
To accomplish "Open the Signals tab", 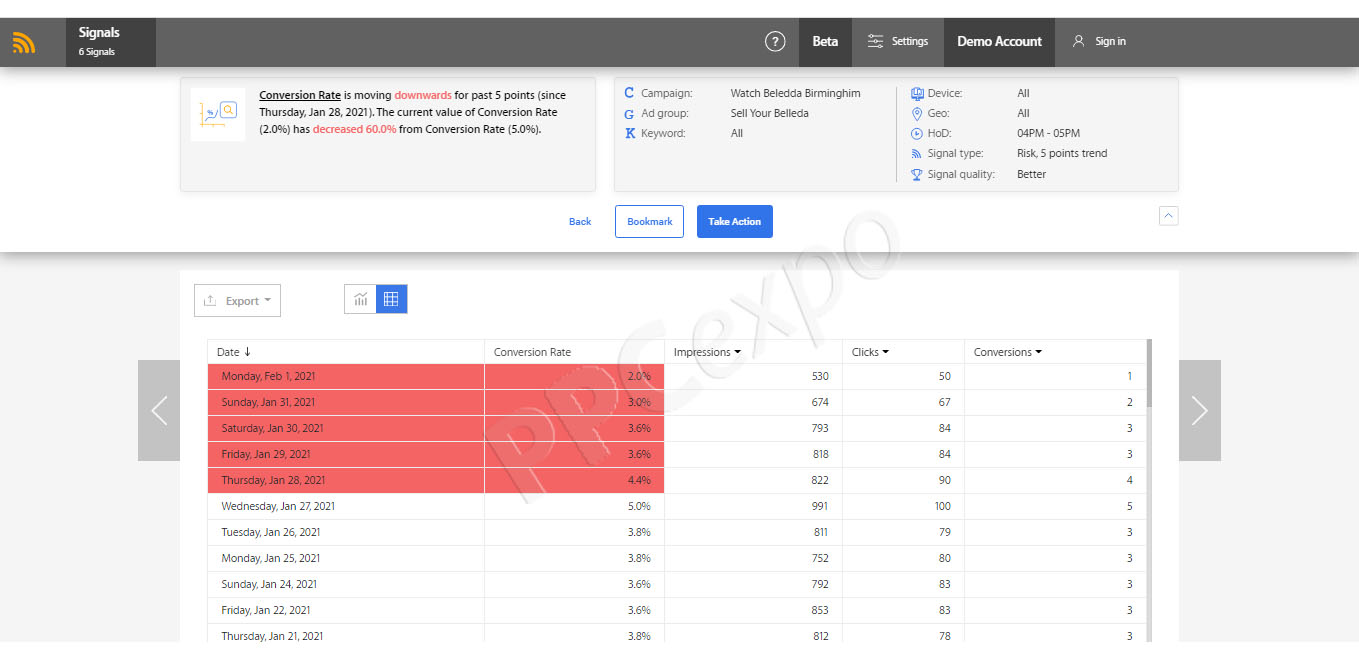I will click(x=111, y=42).
